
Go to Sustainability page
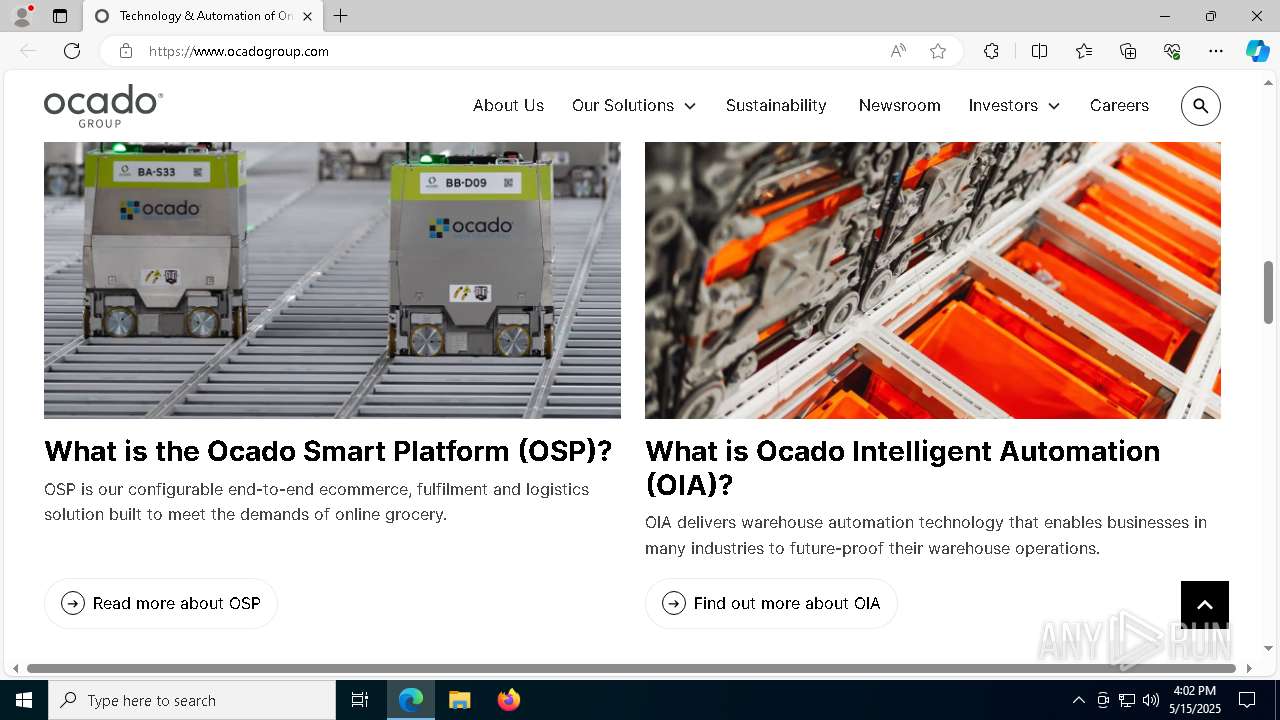(776, 106)
